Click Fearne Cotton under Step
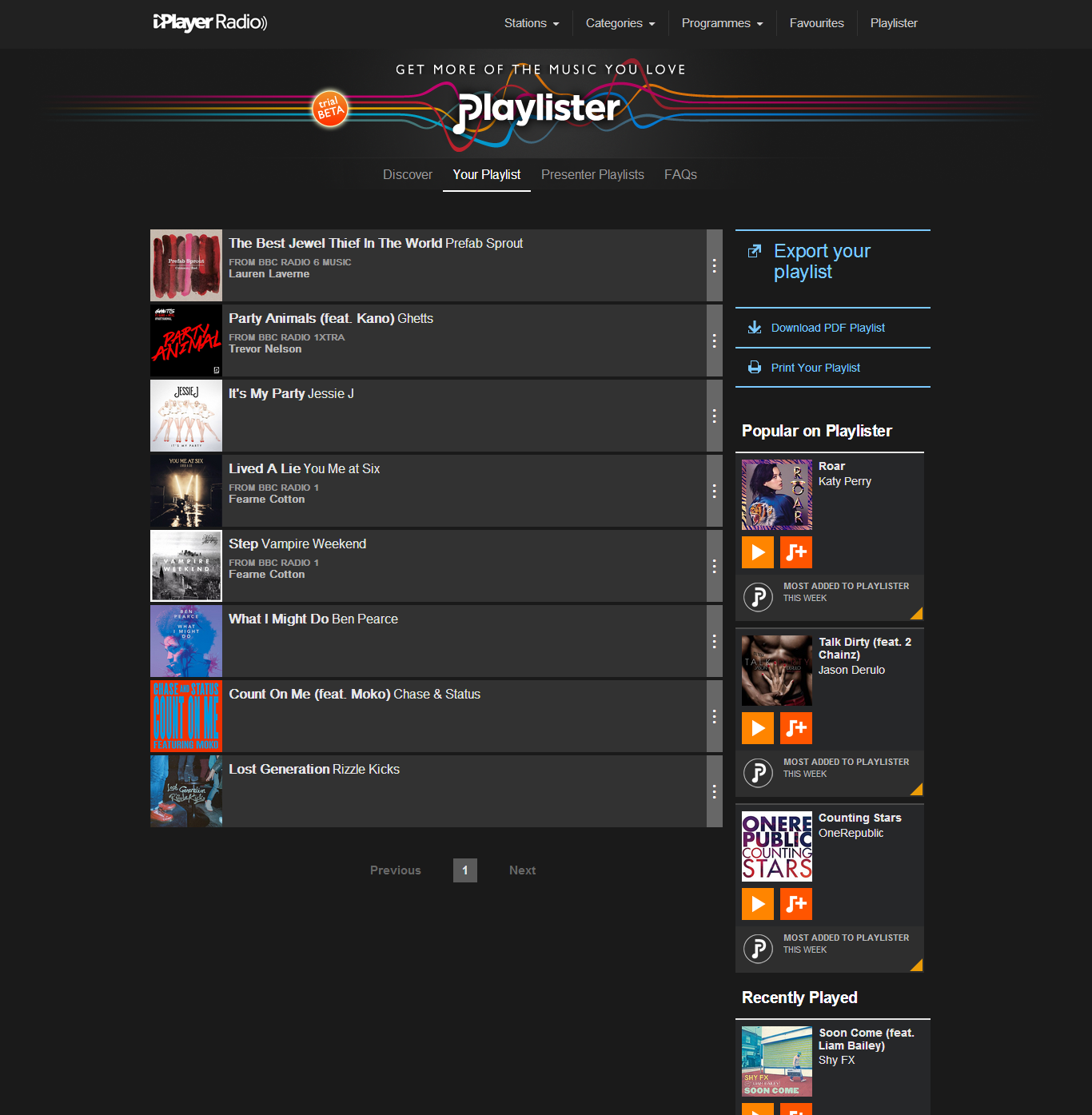Screen dimensions: 1092x1115 267,574
